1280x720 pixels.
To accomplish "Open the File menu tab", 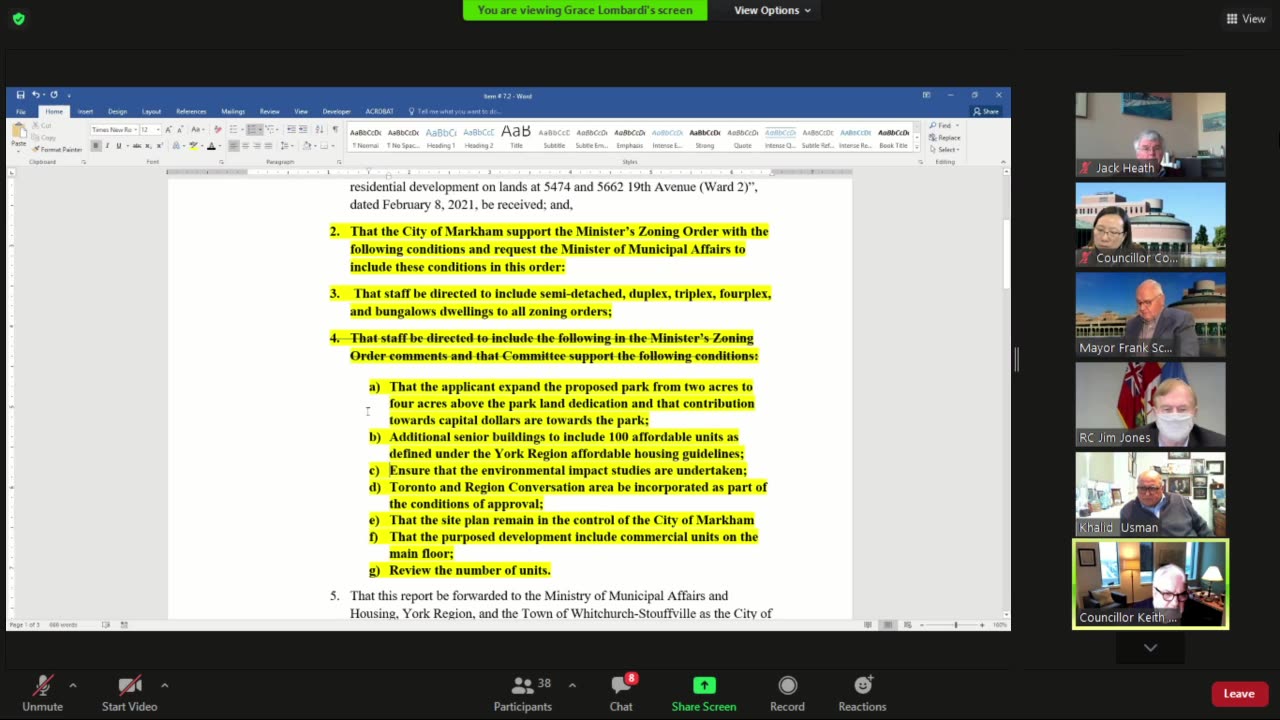I will coord(21,112).
